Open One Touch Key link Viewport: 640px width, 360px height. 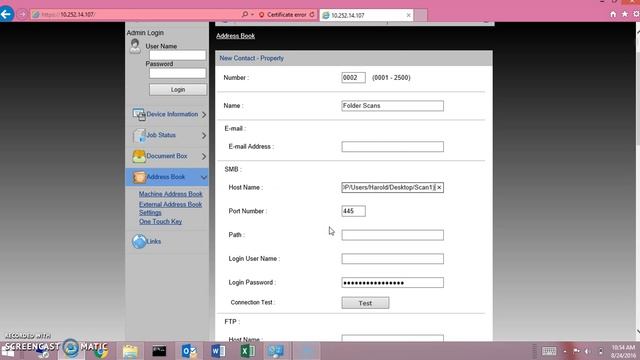160,221
